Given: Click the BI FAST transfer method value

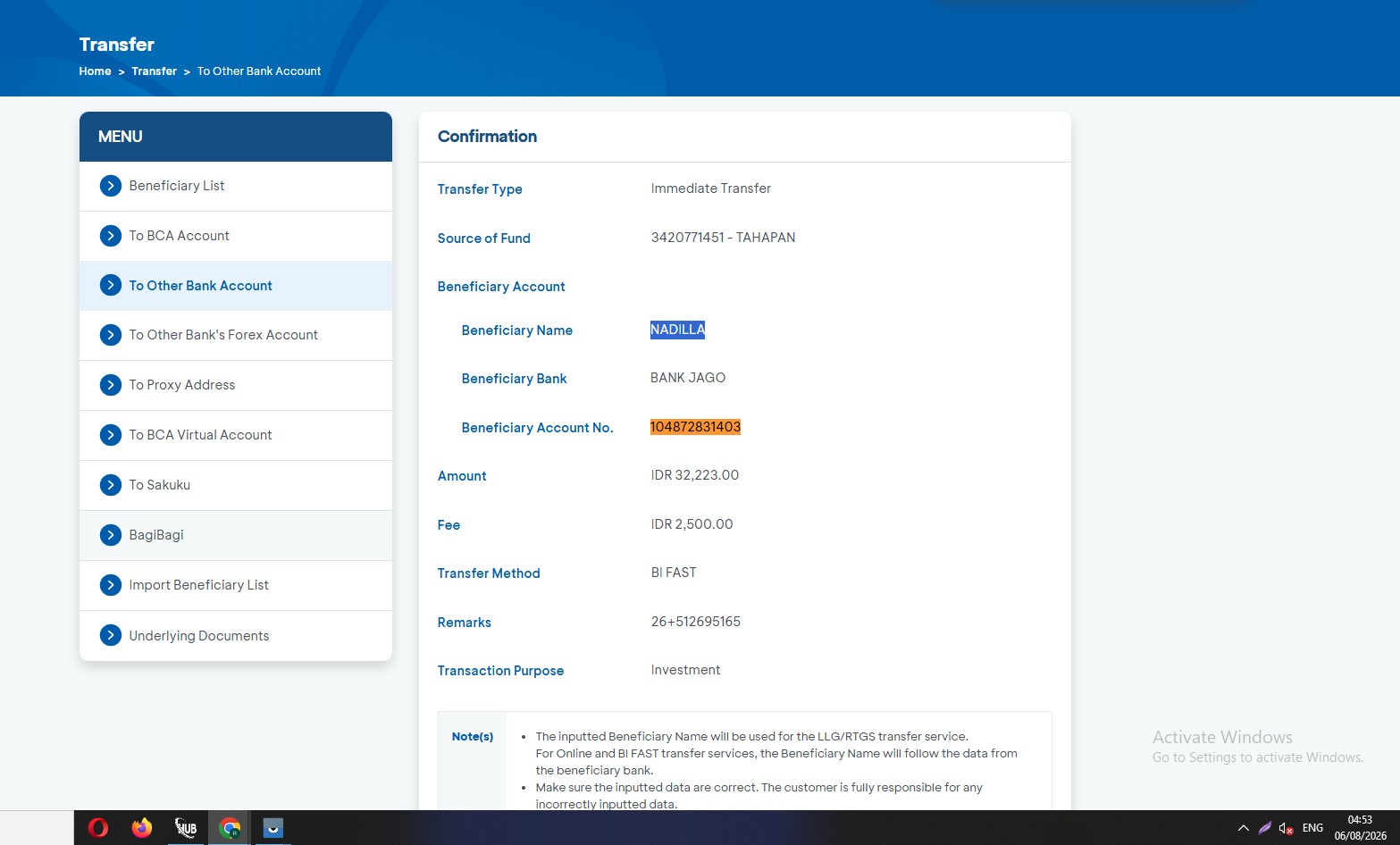Looking at the screenshot, I should pyautogui.click(x=674, y=573).
